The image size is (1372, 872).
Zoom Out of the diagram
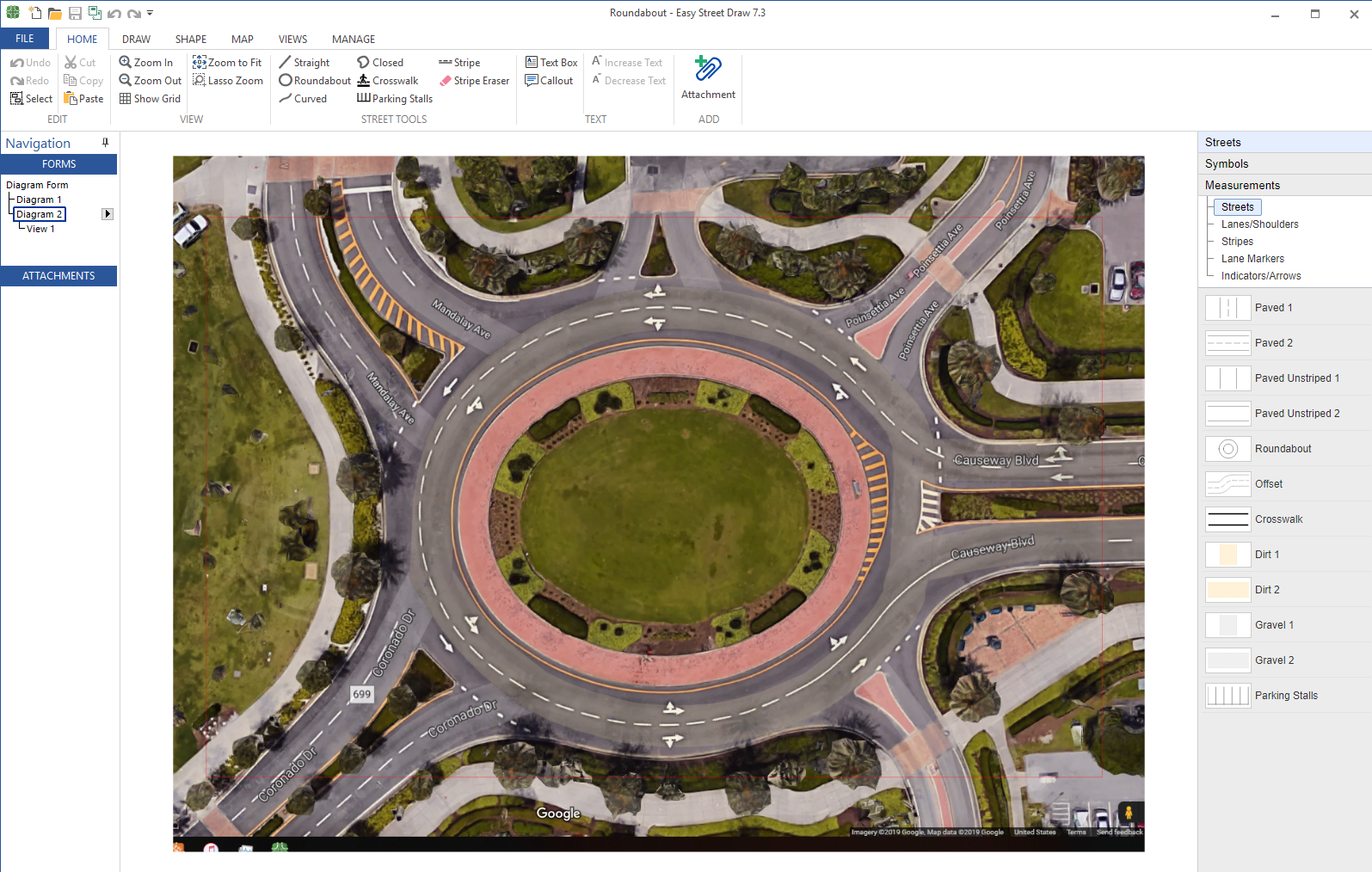[151, 81]
